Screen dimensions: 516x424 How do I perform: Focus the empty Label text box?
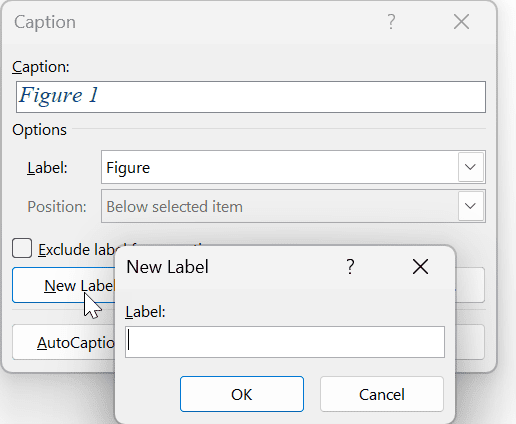point(285,342)
